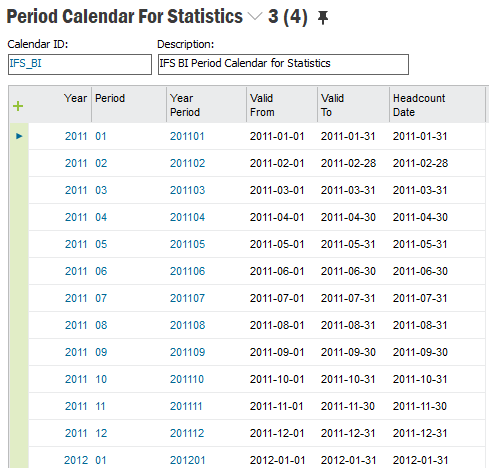489x468 pixels.
Task: Click the Calendar ID field IFS_BI
Action: 80,64
